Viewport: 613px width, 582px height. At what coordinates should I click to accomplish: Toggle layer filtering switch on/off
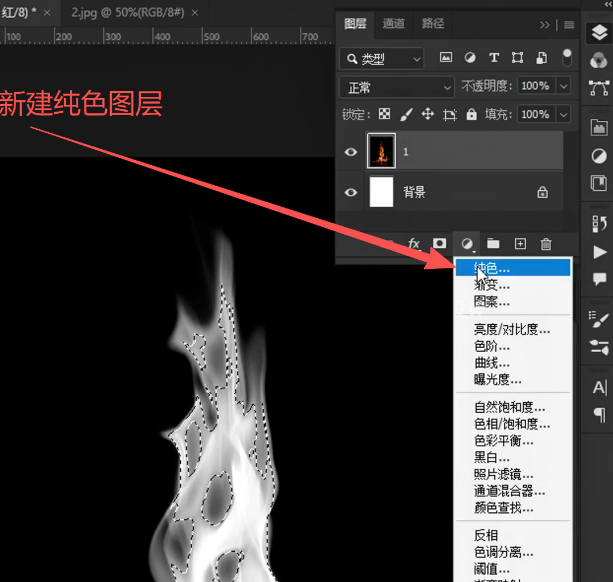(x=566, y=57)
